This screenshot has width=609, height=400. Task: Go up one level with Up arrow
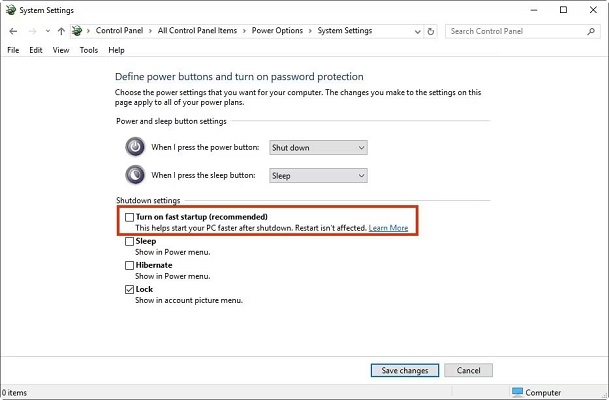(59, 31)
